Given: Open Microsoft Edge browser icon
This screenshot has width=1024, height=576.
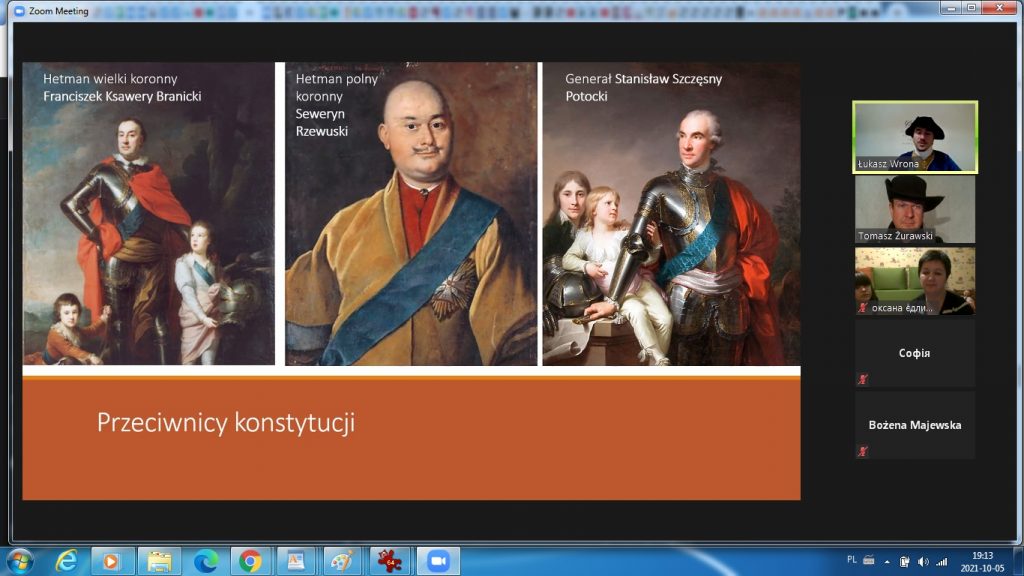Looking at the screenshot, I should pos(206,560).
